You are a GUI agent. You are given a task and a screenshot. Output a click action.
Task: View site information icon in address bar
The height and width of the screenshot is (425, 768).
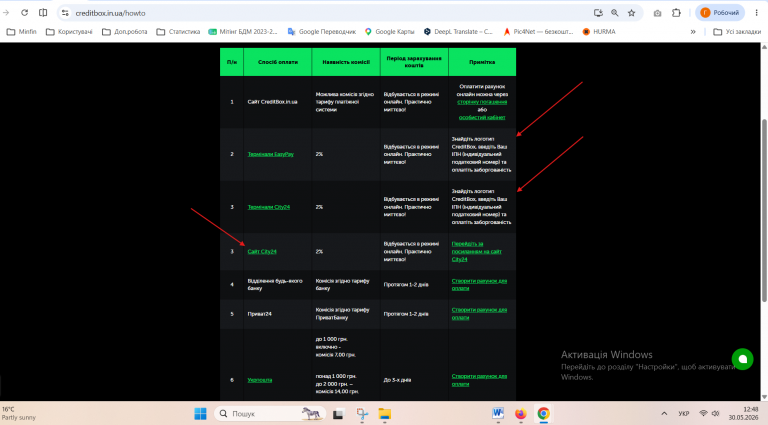coord(65,13)
